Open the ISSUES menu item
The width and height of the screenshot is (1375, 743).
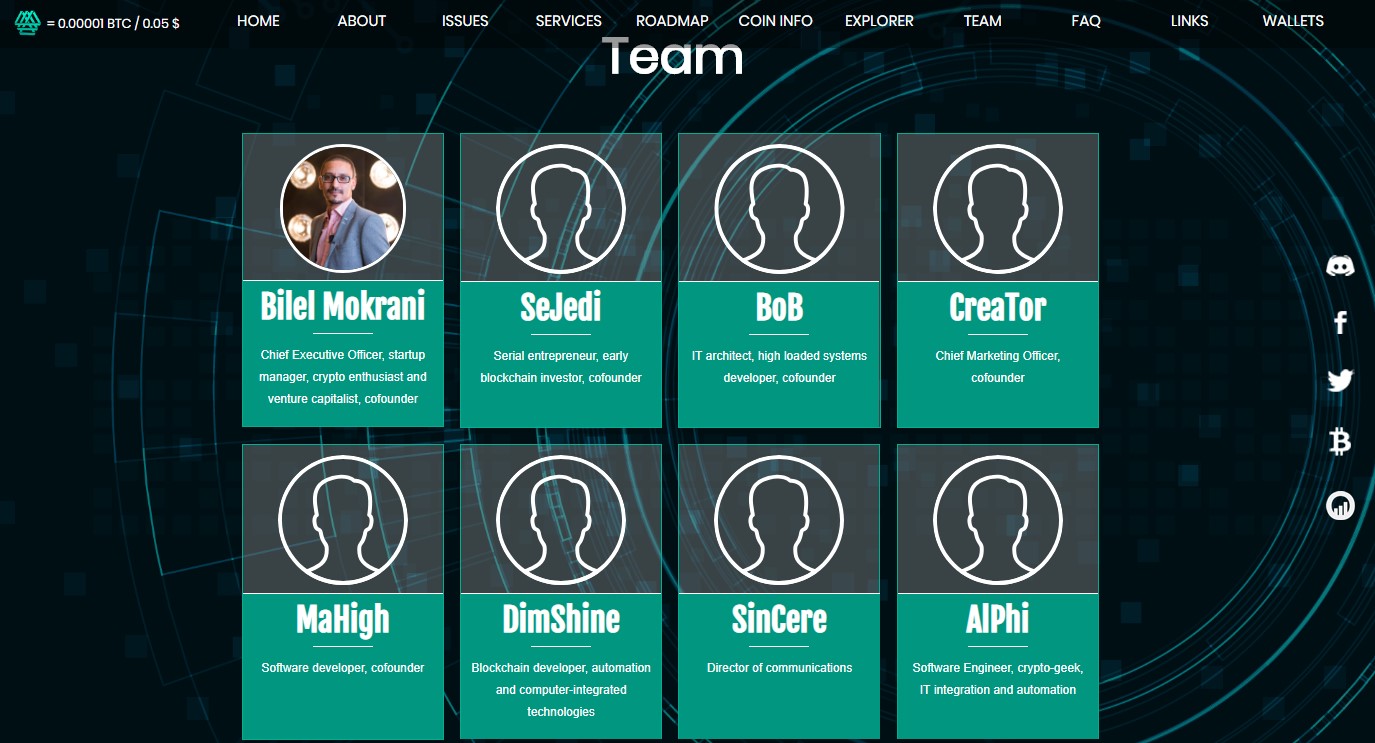[465, 21]
